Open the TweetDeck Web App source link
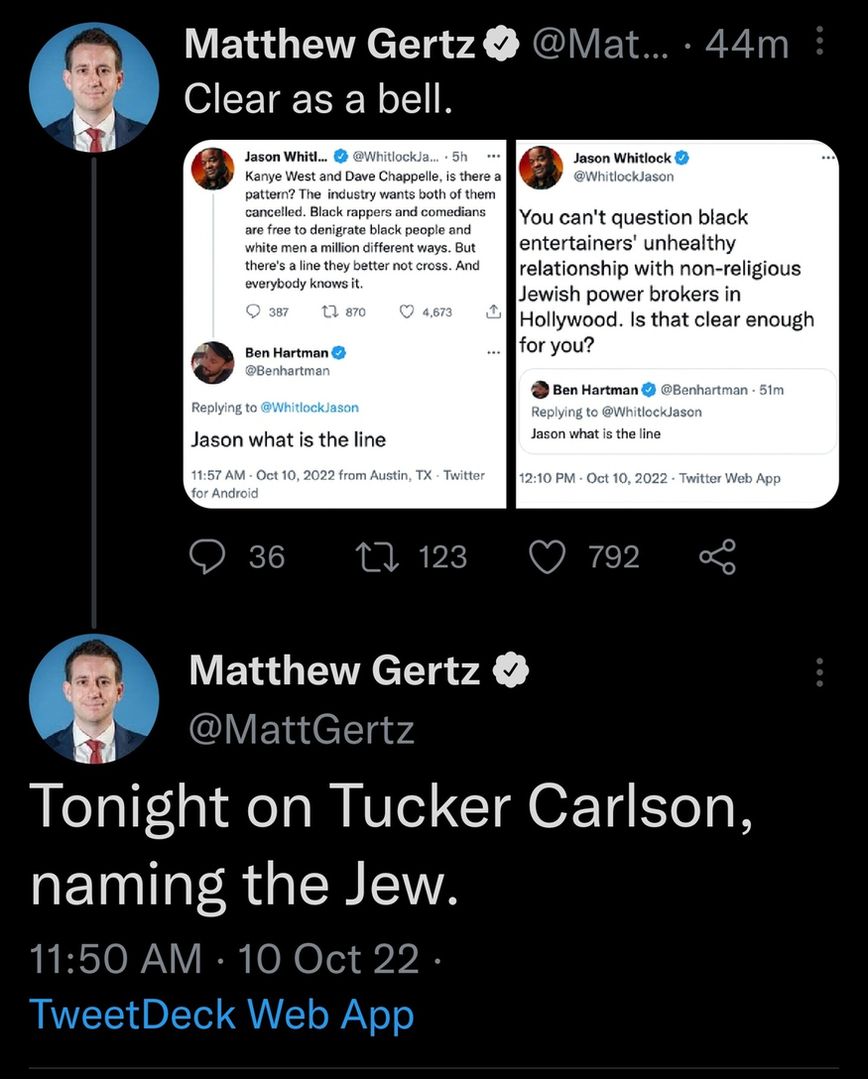 (221, 1014)
